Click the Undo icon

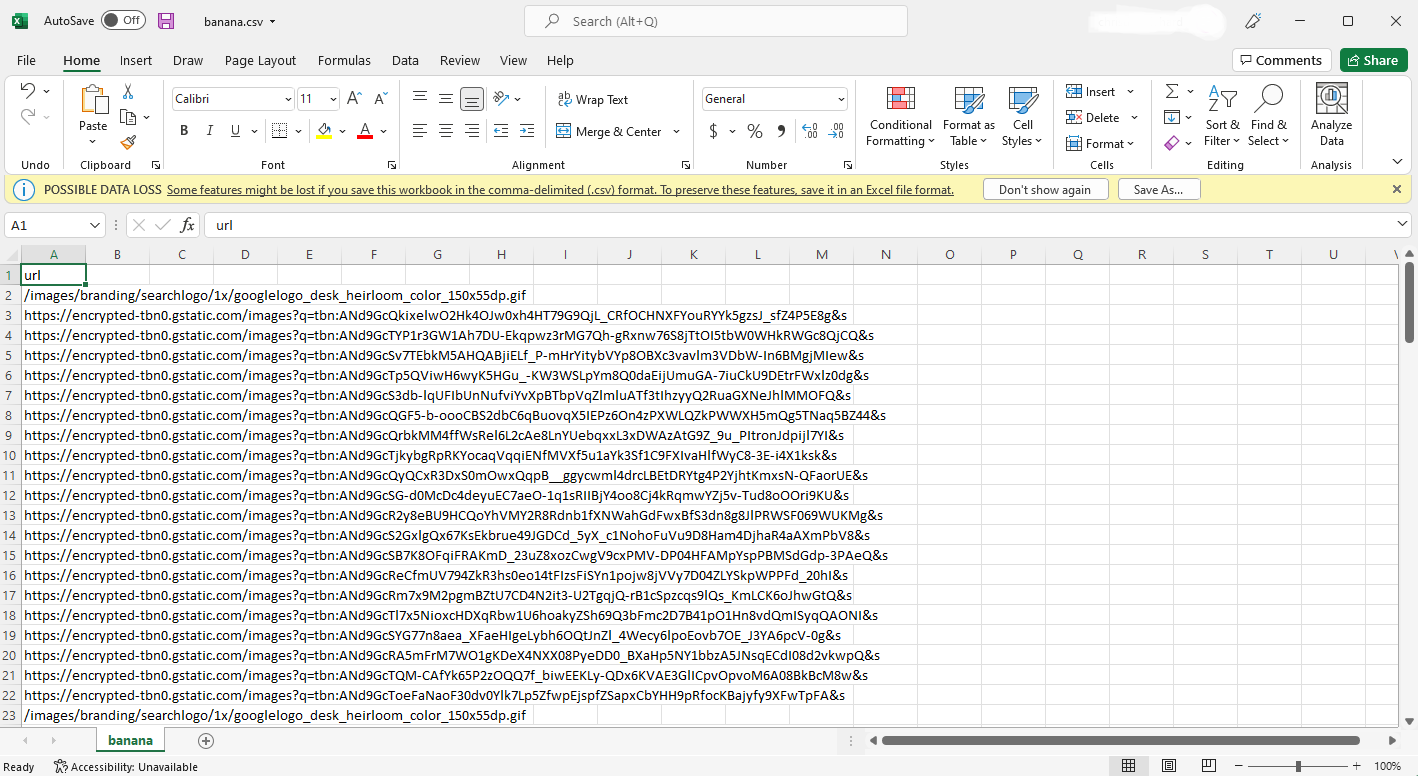point(28,91)
